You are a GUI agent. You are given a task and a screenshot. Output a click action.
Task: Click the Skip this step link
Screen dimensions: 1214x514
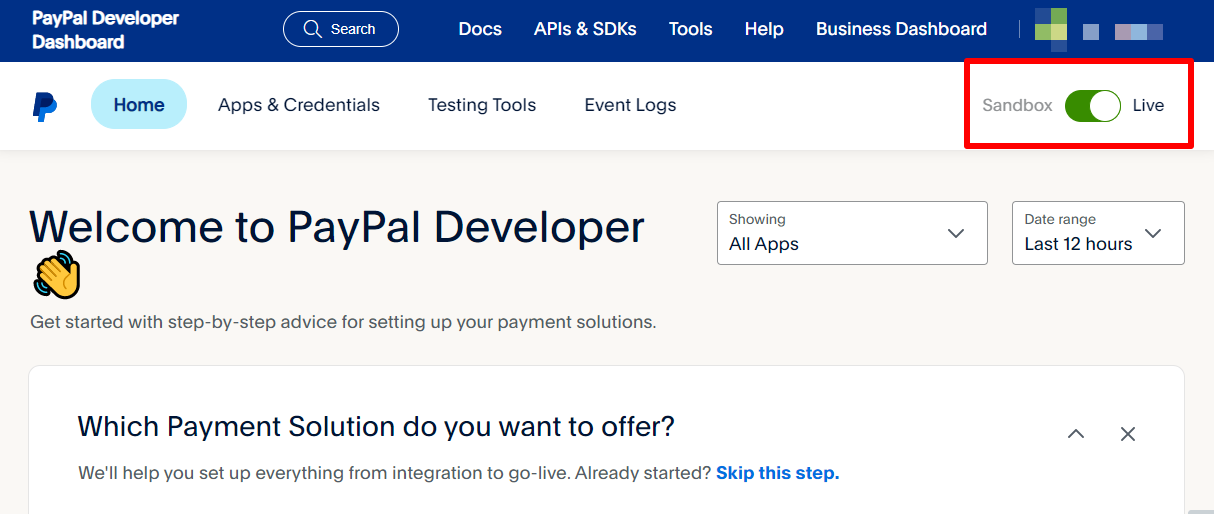coord(778,473)
